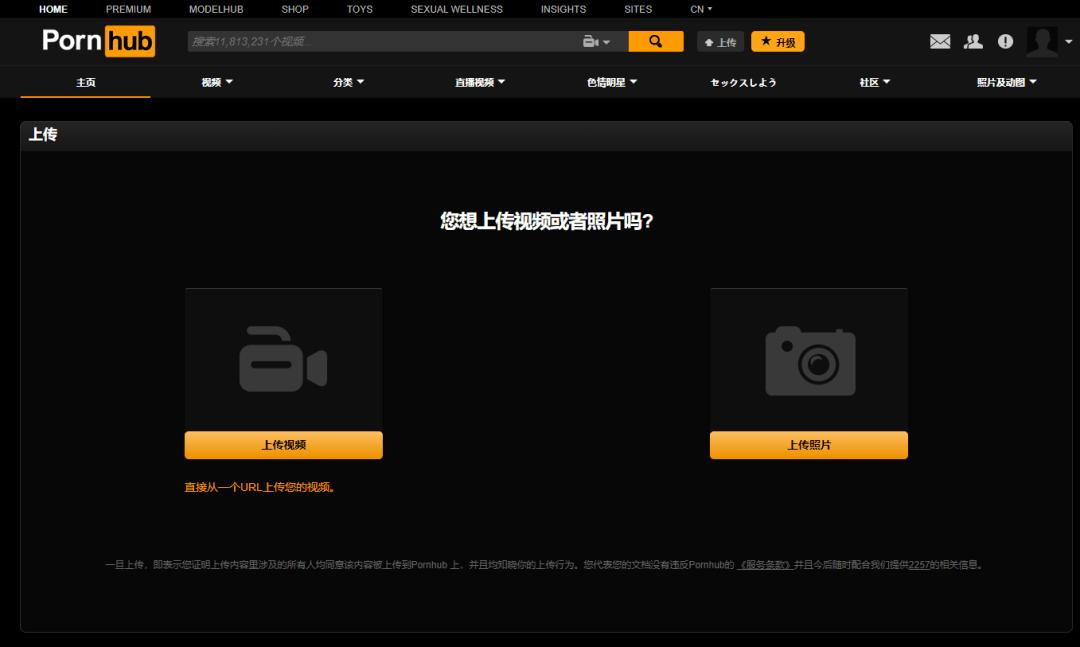
Task: Click the video filter icon in search bar
Action: [589, 41]
